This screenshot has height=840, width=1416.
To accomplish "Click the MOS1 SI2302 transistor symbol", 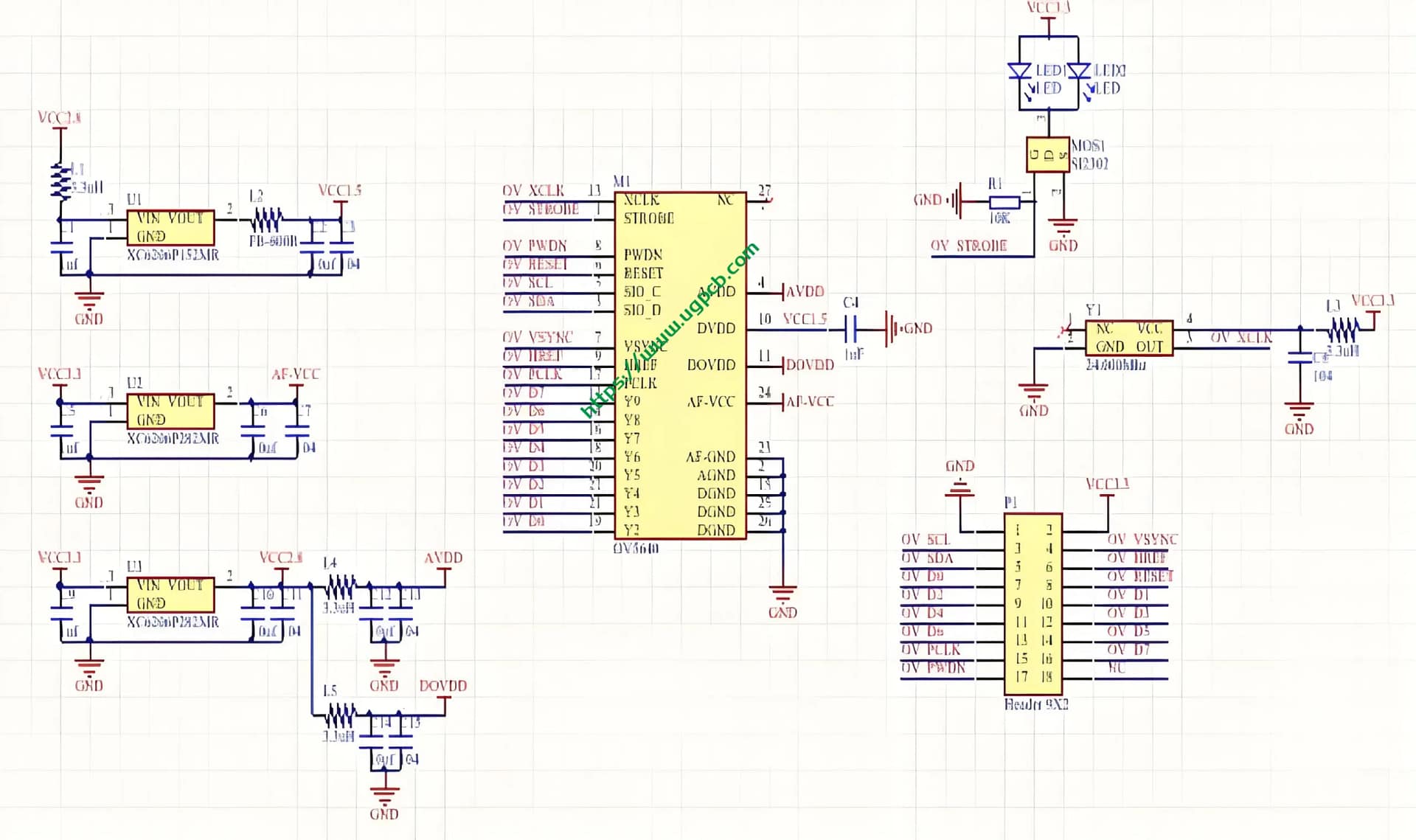I will (1047, 155).
